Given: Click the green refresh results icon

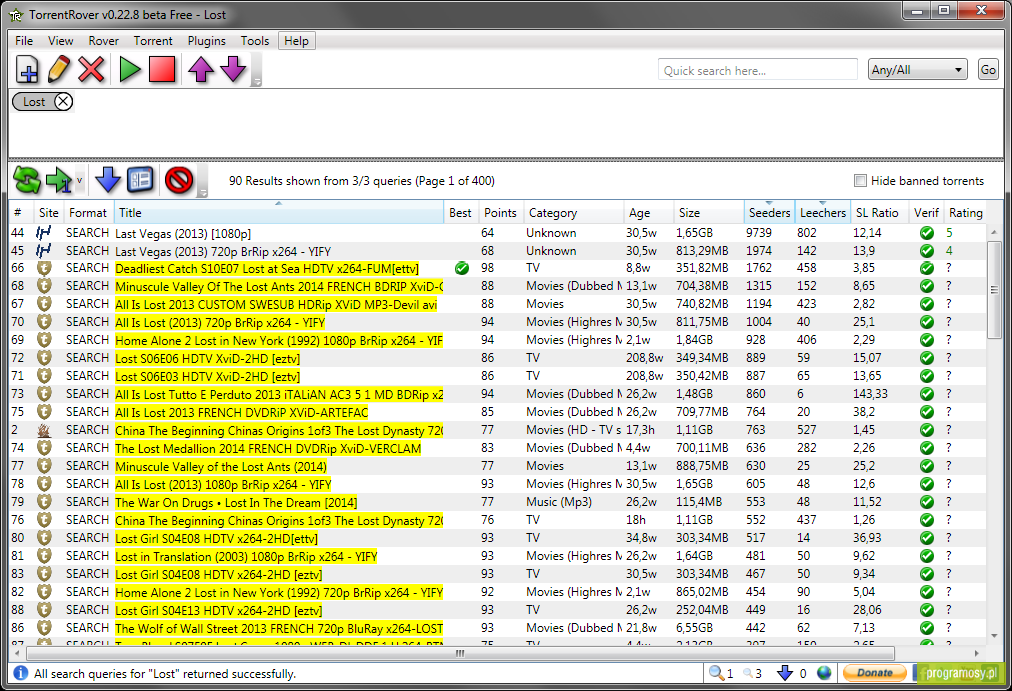Looking at the screenshot, I should (26, 181).
